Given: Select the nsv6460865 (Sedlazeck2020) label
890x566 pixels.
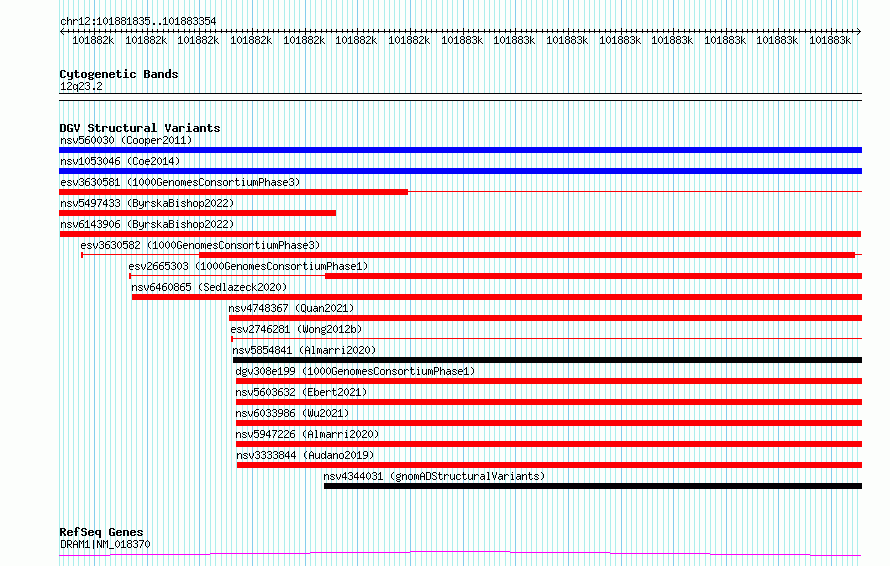Looking at the screenshot, I should [x=209, y=287].
